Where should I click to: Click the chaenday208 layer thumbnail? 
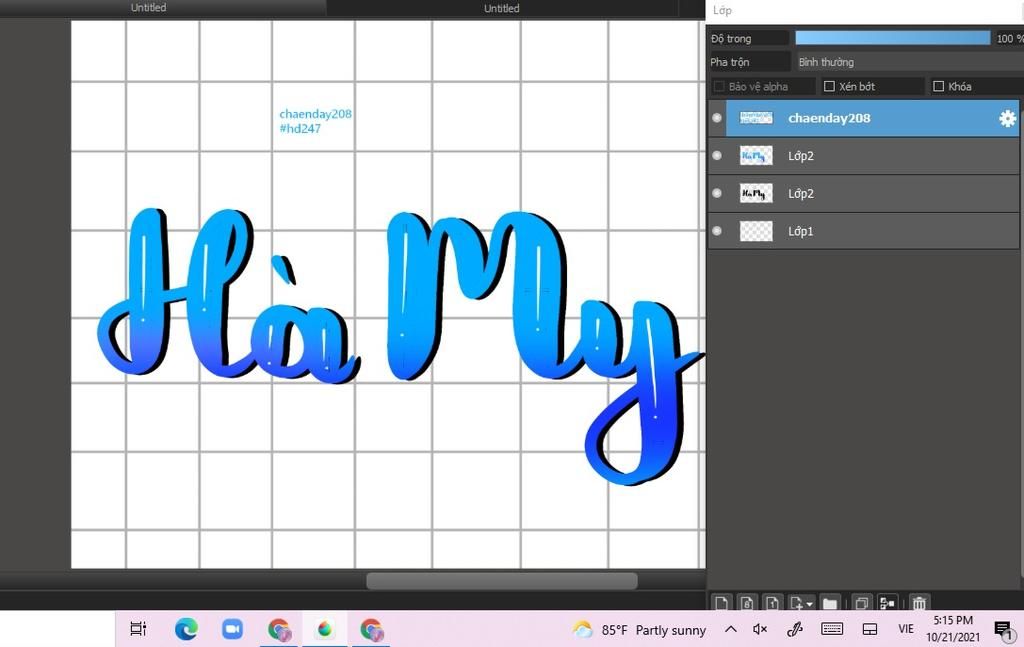click(x=756, y=118)
